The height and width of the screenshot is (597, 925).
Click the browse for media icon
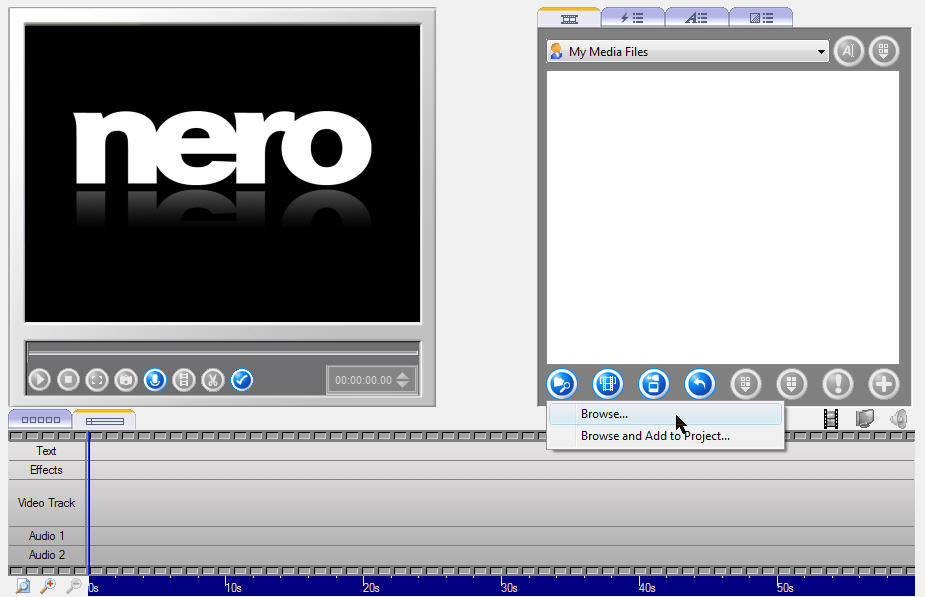(562, 384)
